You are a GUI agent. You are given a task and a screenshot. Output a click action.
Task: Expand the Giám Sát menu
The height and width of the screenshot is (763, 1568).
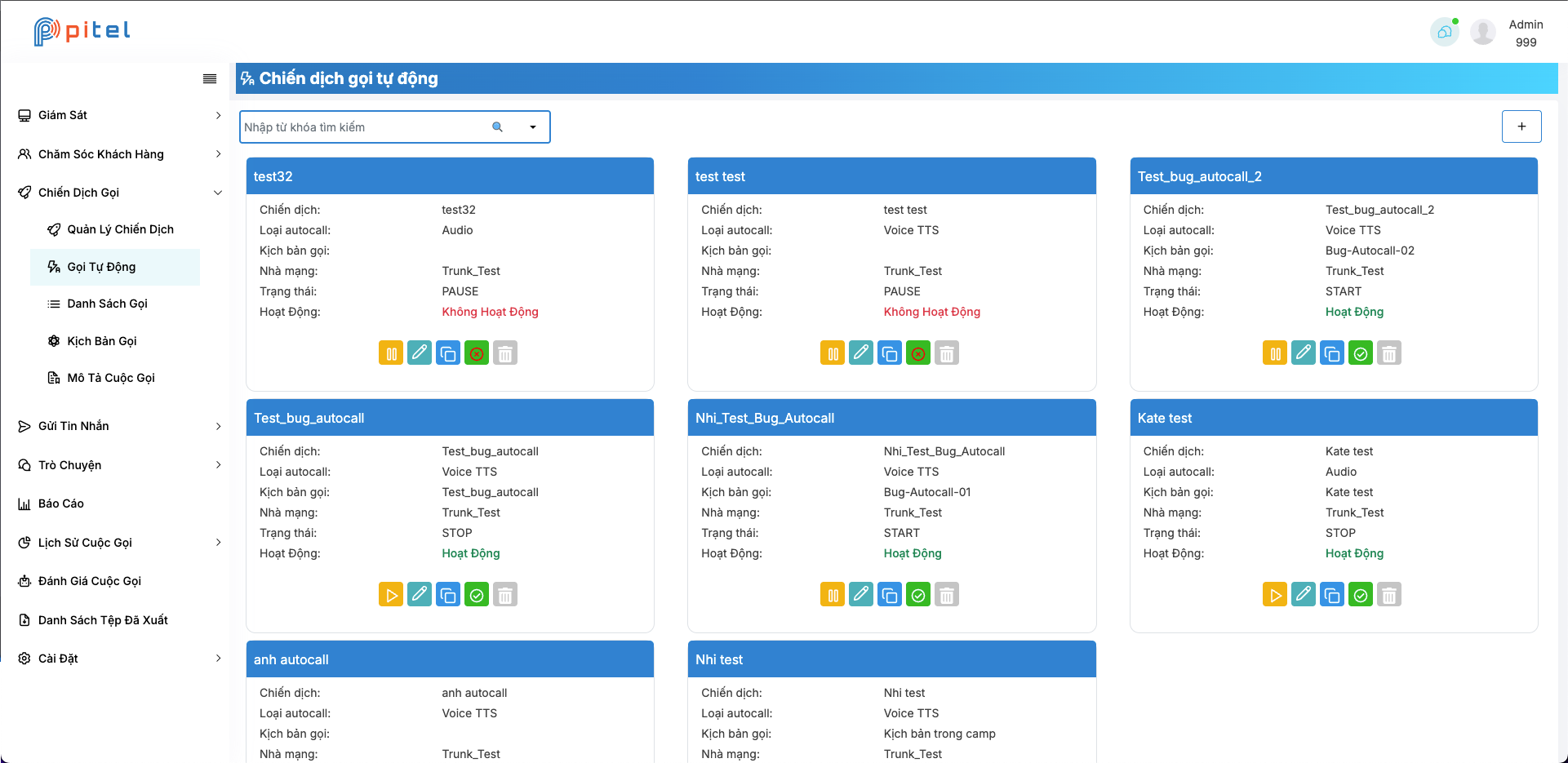pos(120,115)
